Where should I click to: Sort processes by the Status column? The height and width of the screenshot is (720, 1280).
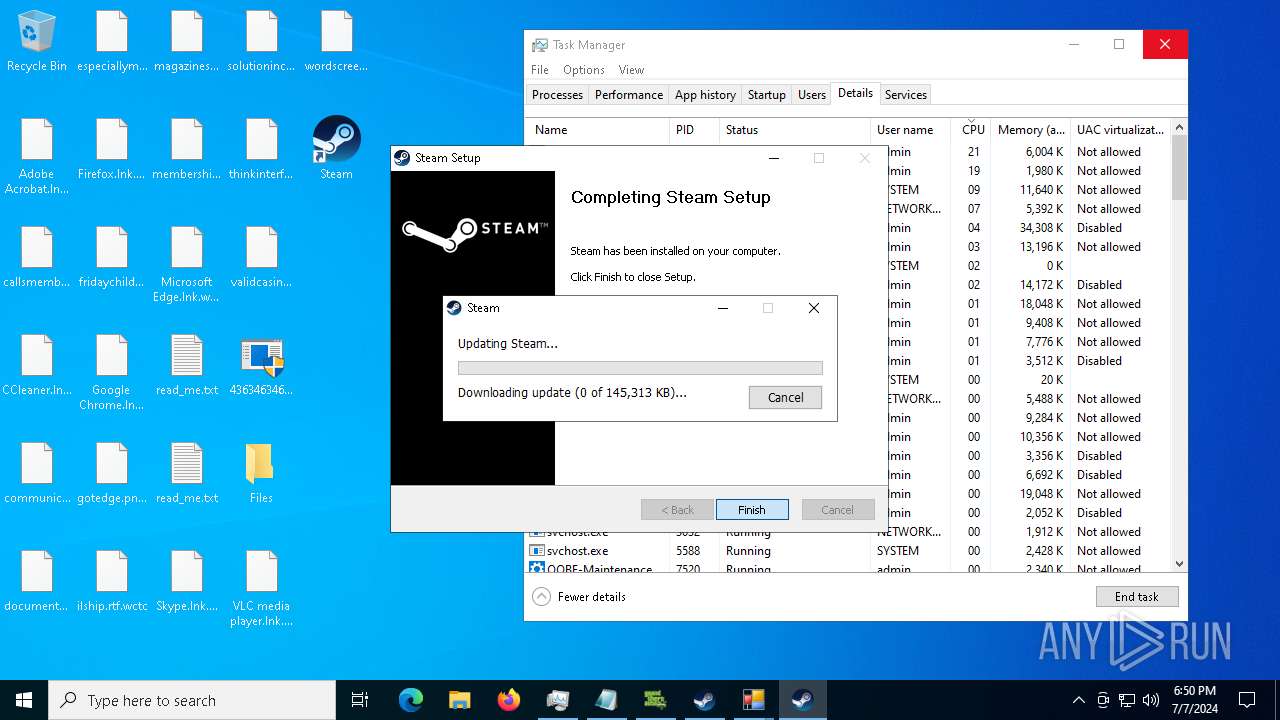click(795, 130)
